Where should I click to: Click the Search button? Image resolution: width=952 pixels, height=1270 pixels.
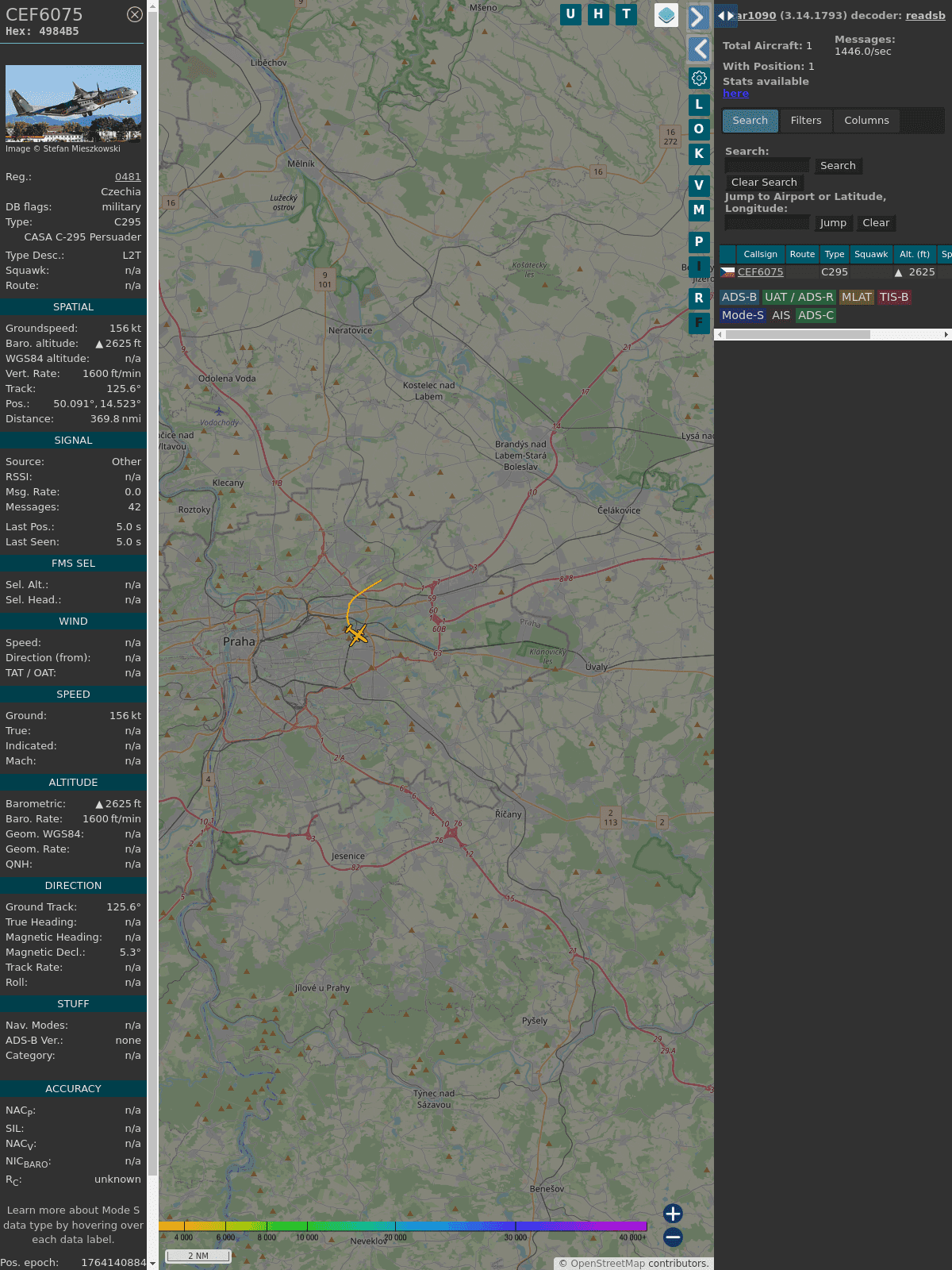(x=838, y=166)
